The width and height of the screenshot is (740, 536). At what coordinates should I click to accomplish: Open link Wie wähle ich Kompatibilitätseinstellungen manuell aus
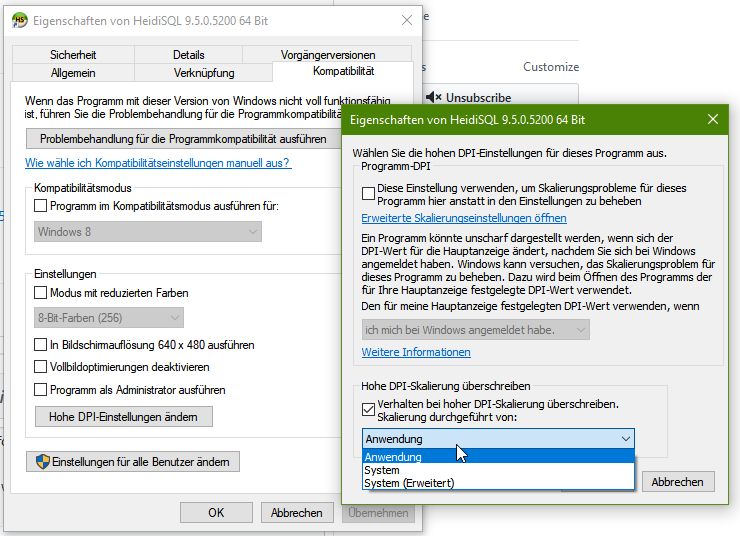tap(158, 163)
